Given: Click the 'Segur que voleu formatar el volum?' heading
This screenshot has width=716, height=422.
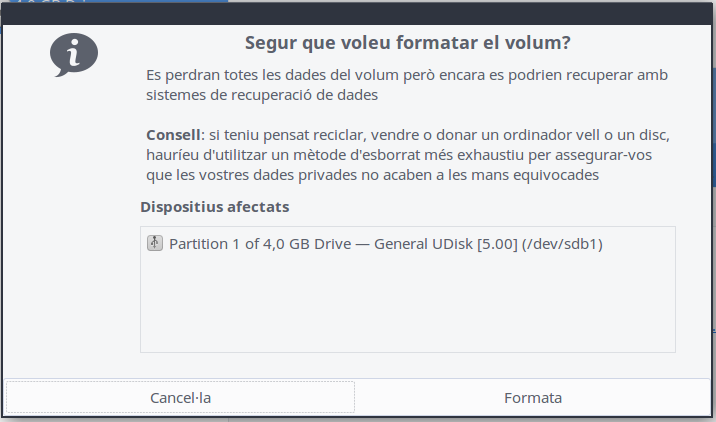Looking at the screenshot, I should [407, 44].
